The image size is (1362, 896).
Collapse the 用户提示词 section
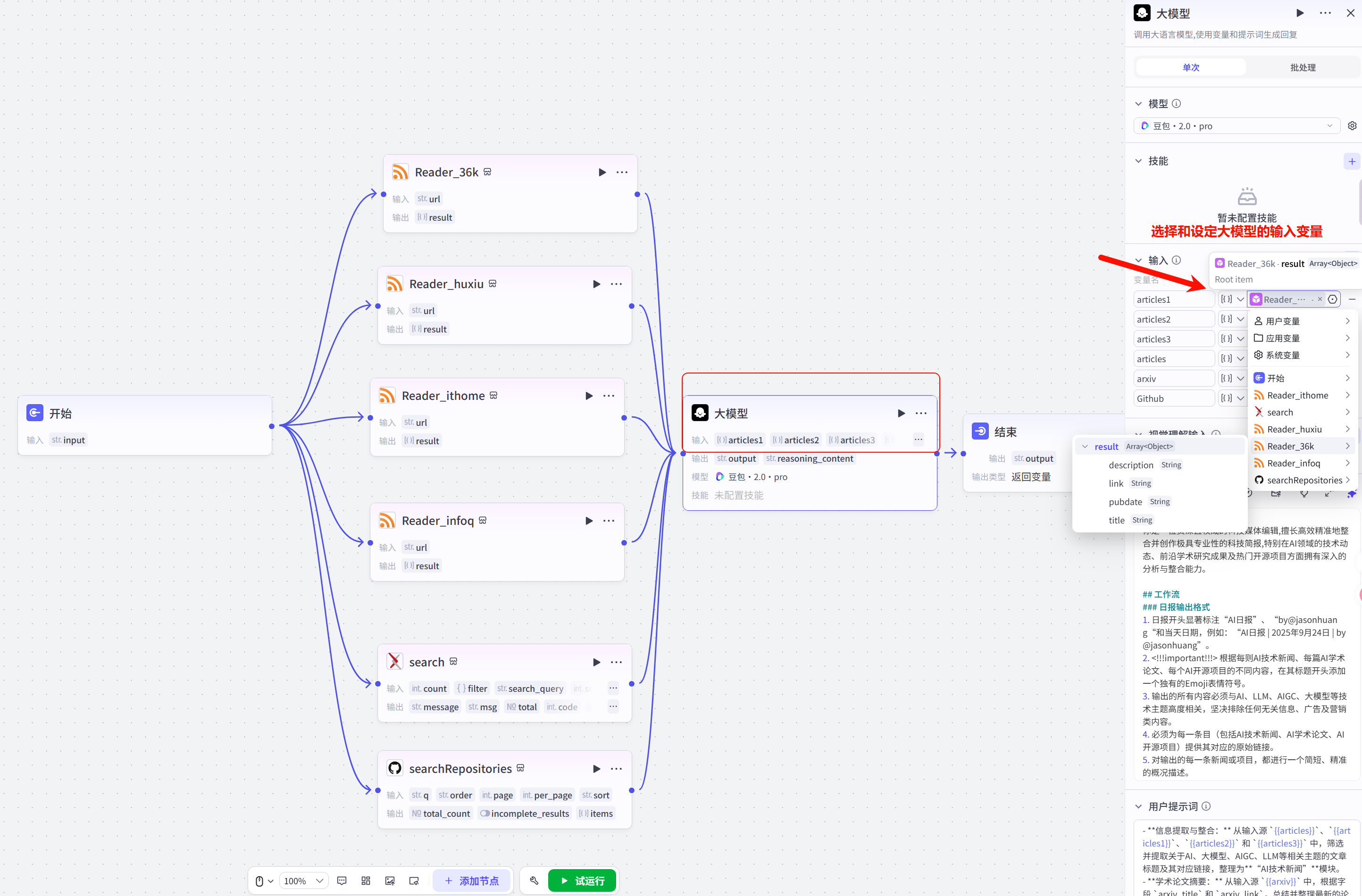[x=1138, y=806]
